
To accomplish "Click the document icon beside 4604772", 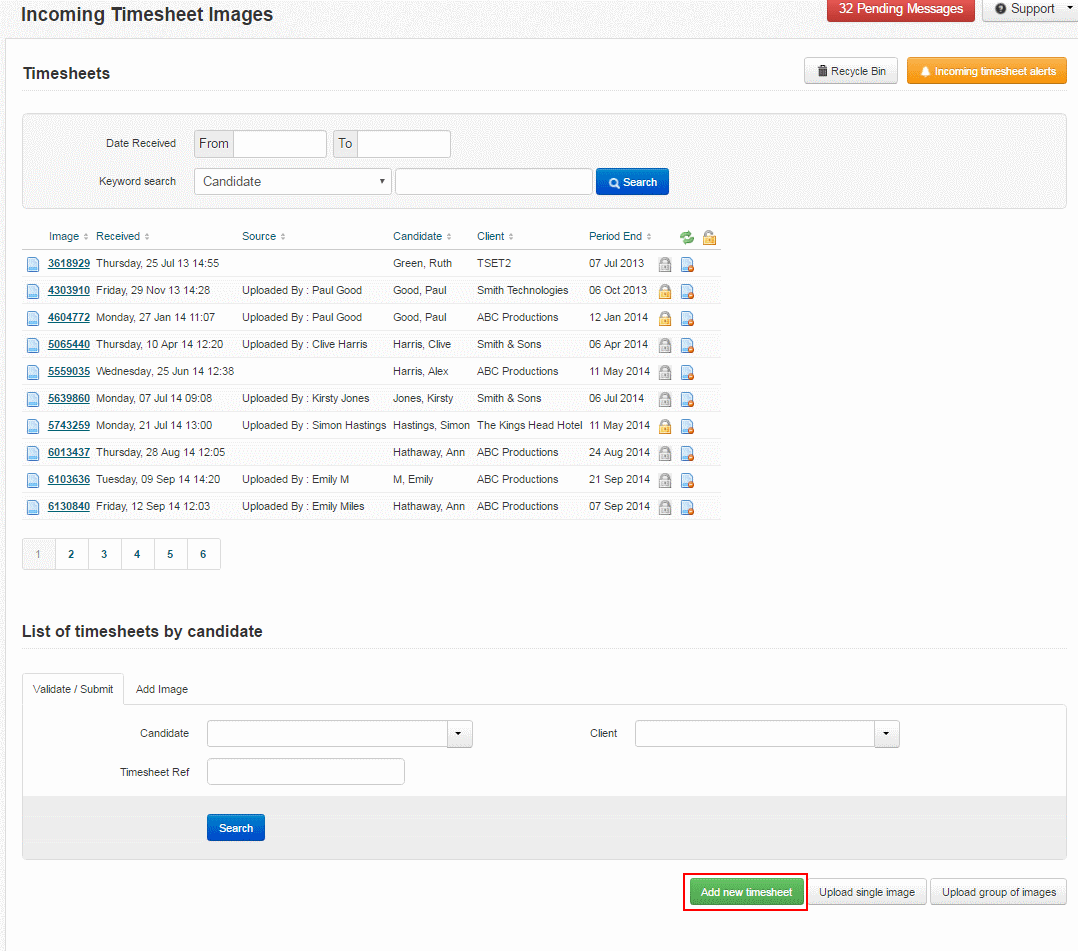I will (32, 318).
